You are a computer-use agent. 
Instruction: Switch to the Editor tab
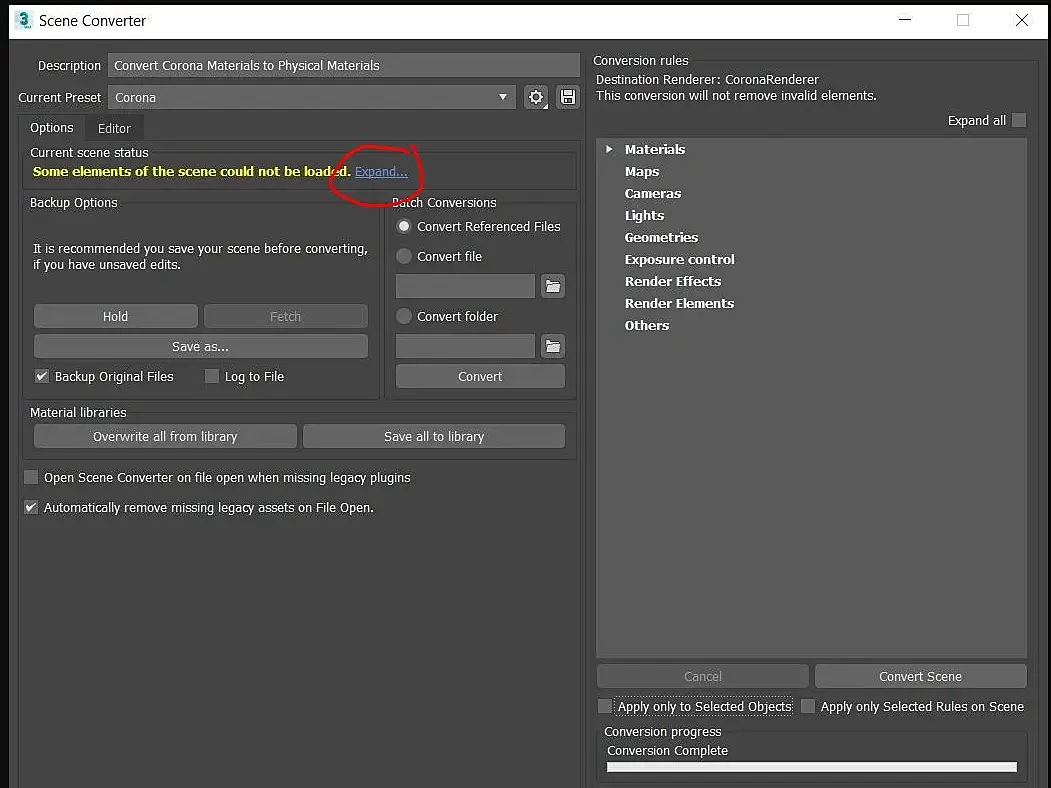[114, 128]
